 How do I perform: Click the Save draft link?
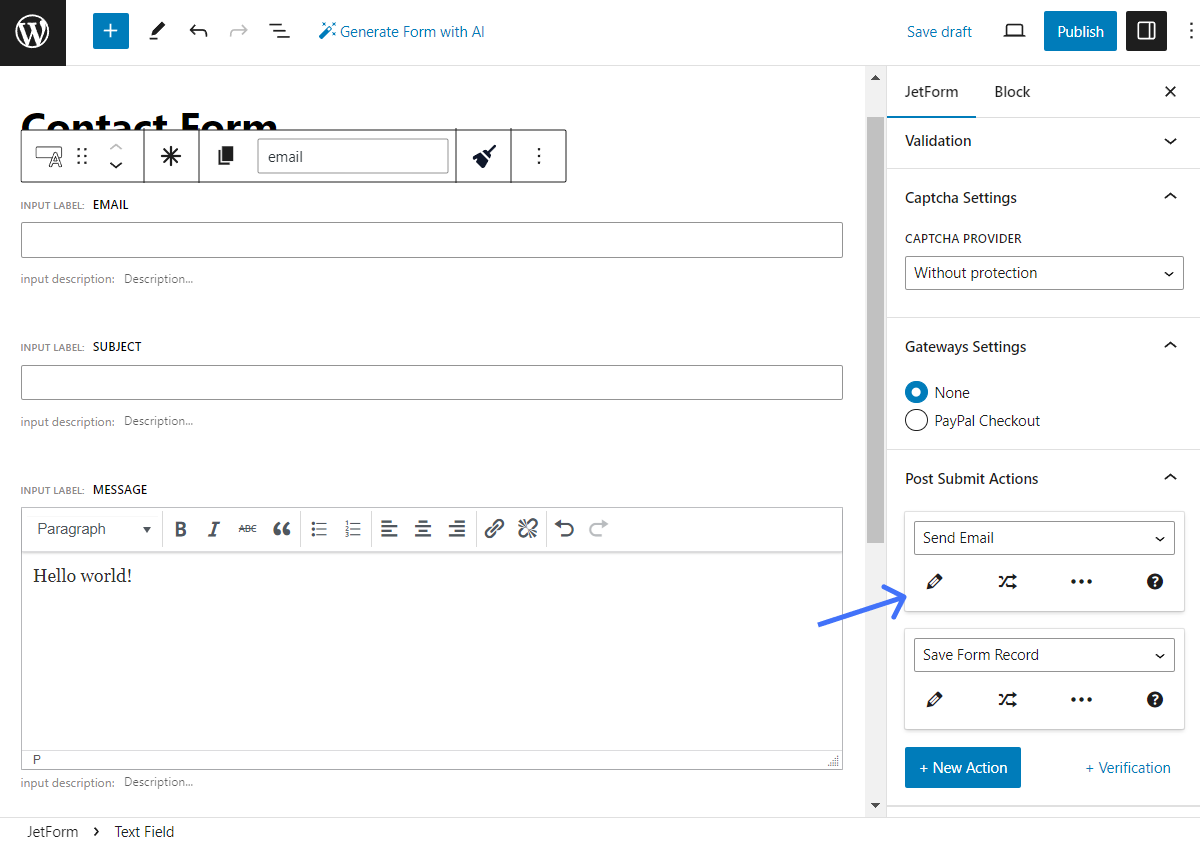click(939, 32)
